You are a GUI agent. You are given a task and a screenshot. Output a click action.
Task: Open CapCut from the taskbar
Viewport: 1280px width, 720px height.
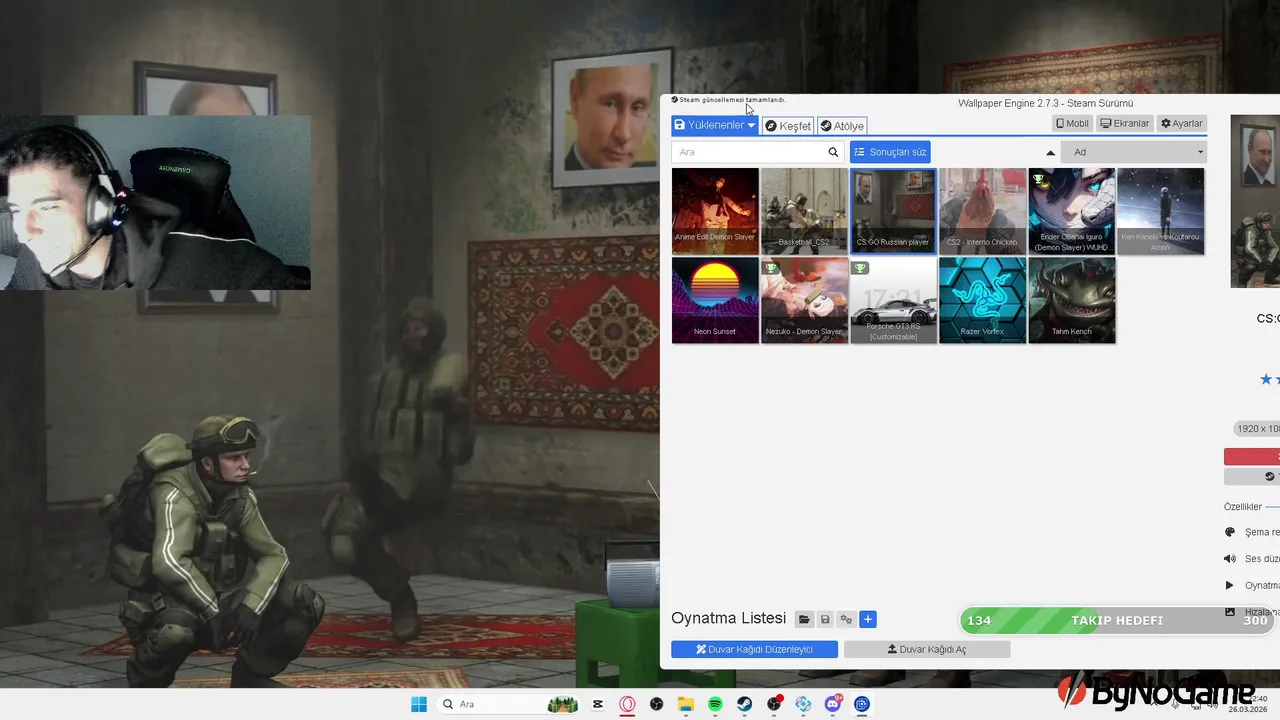[598, 704]
